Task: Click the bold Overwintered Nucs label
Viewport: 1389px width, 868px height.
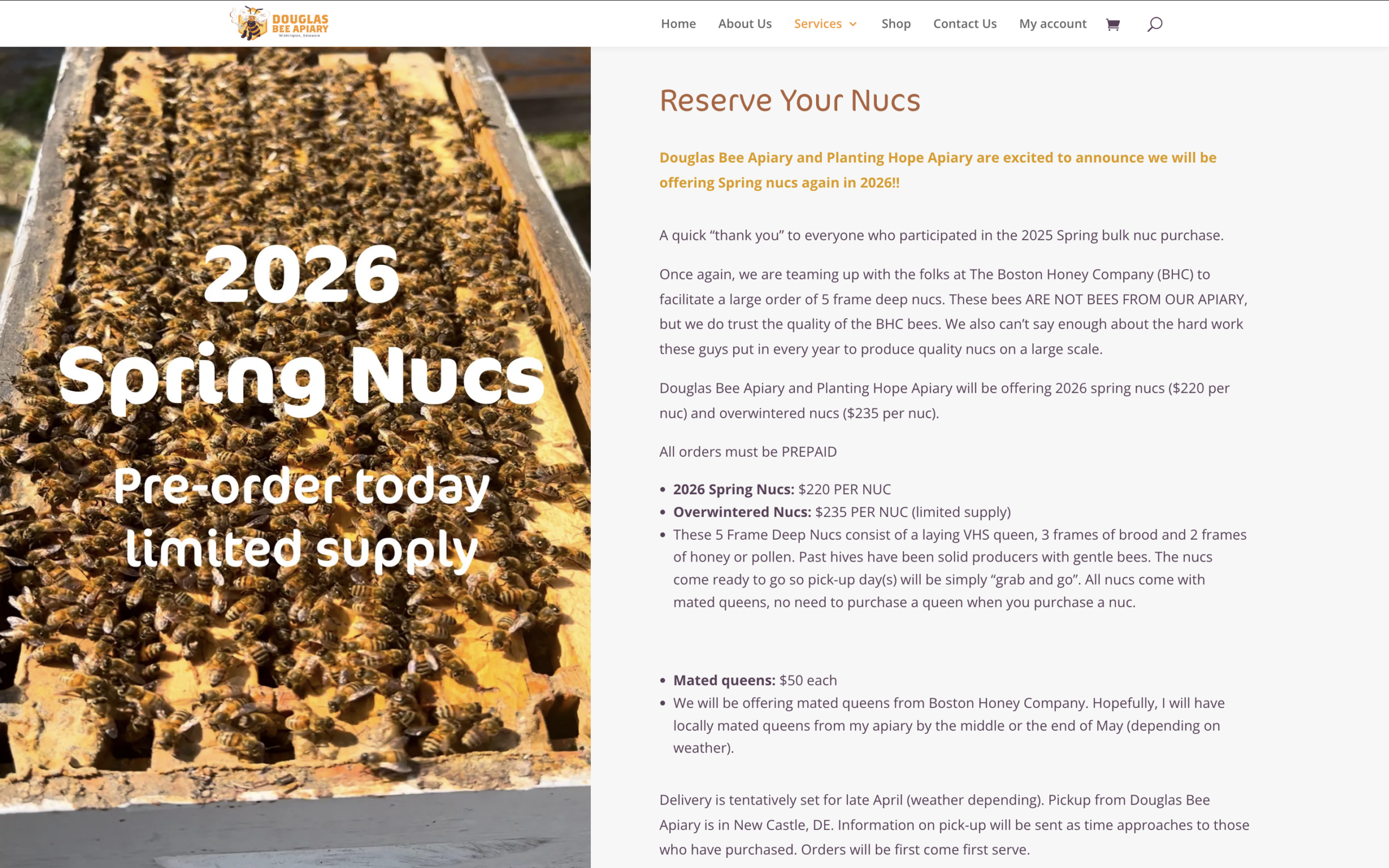Action: tap(742, 512)
